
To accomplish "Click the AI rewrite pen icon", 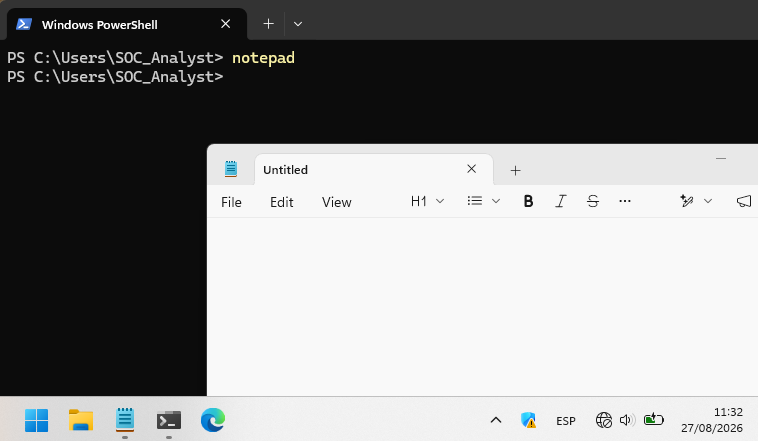I will click(686, 201).
